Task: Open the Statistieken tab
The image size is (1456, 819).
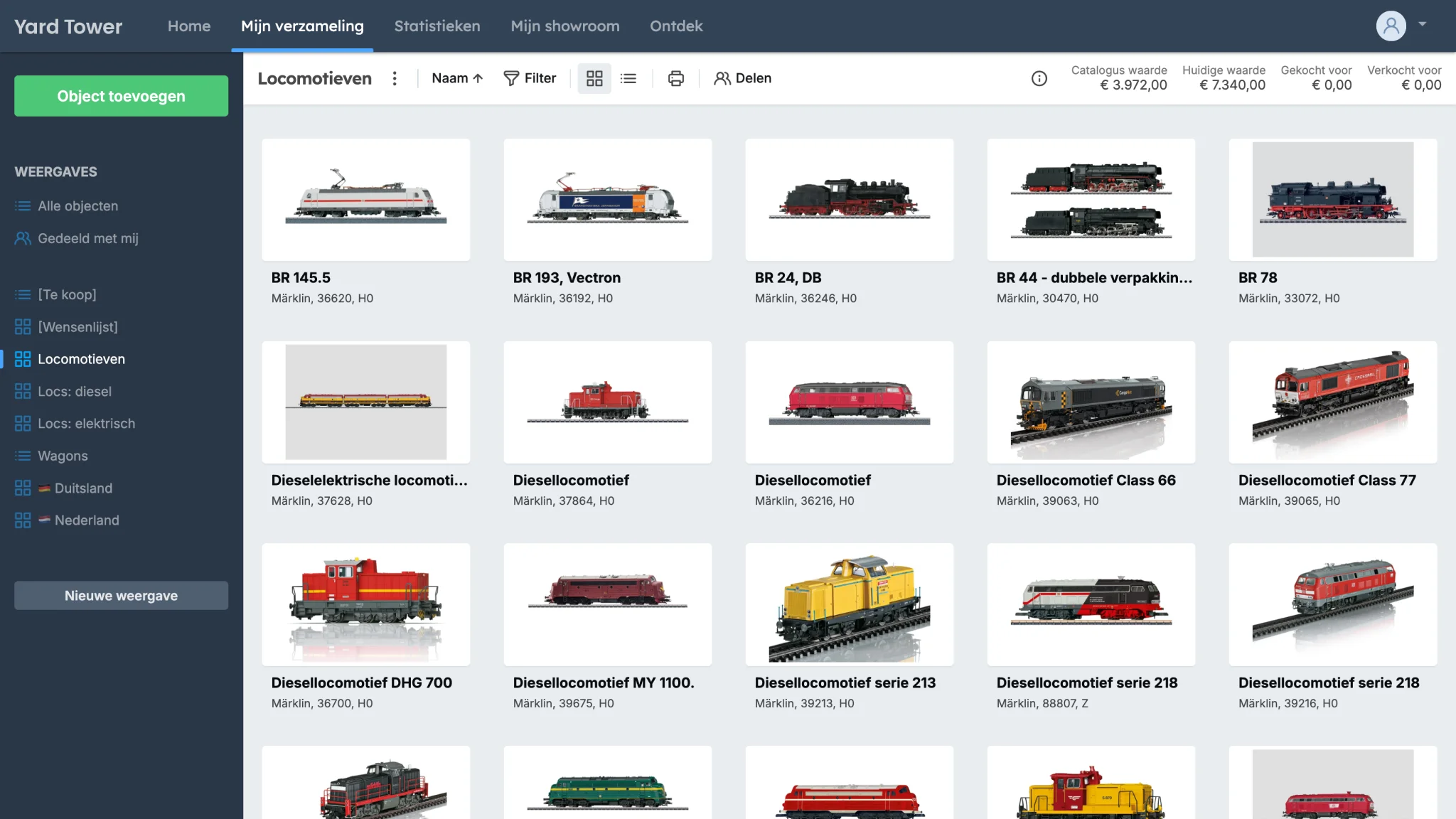Action: pos(437,26)
